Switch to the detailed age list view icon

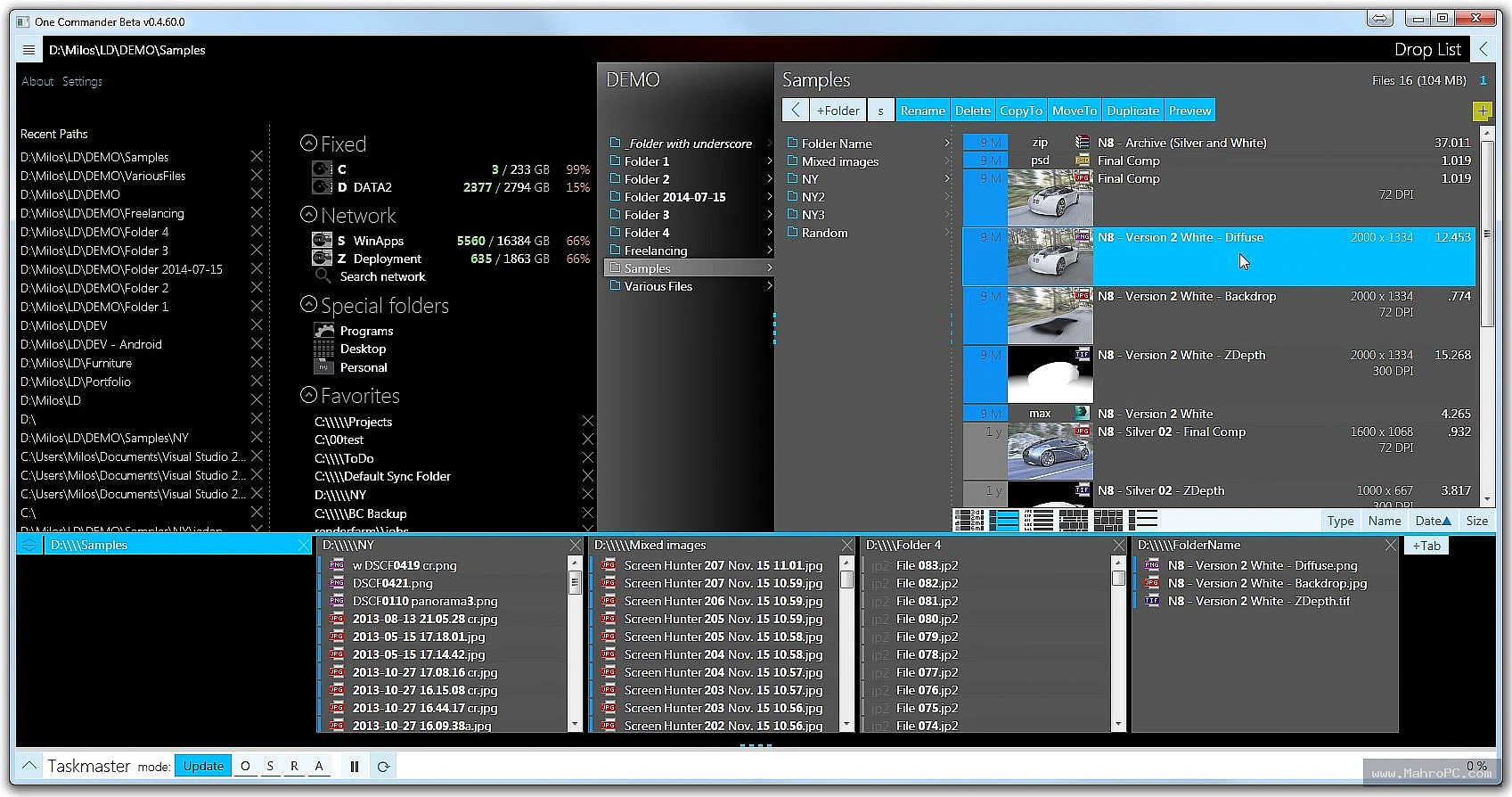click(968, 520)
